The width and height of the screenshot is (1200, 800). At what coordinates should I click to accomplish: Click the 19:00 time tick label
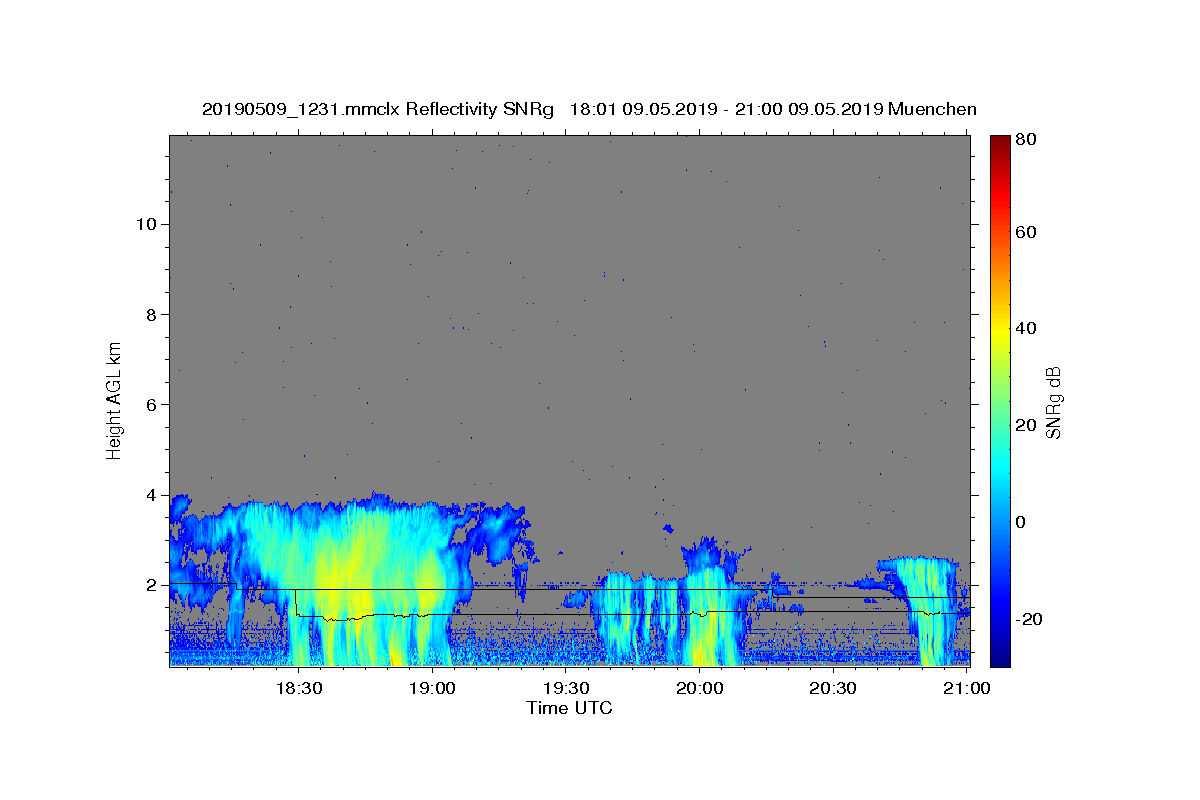[x=432, y=688]
